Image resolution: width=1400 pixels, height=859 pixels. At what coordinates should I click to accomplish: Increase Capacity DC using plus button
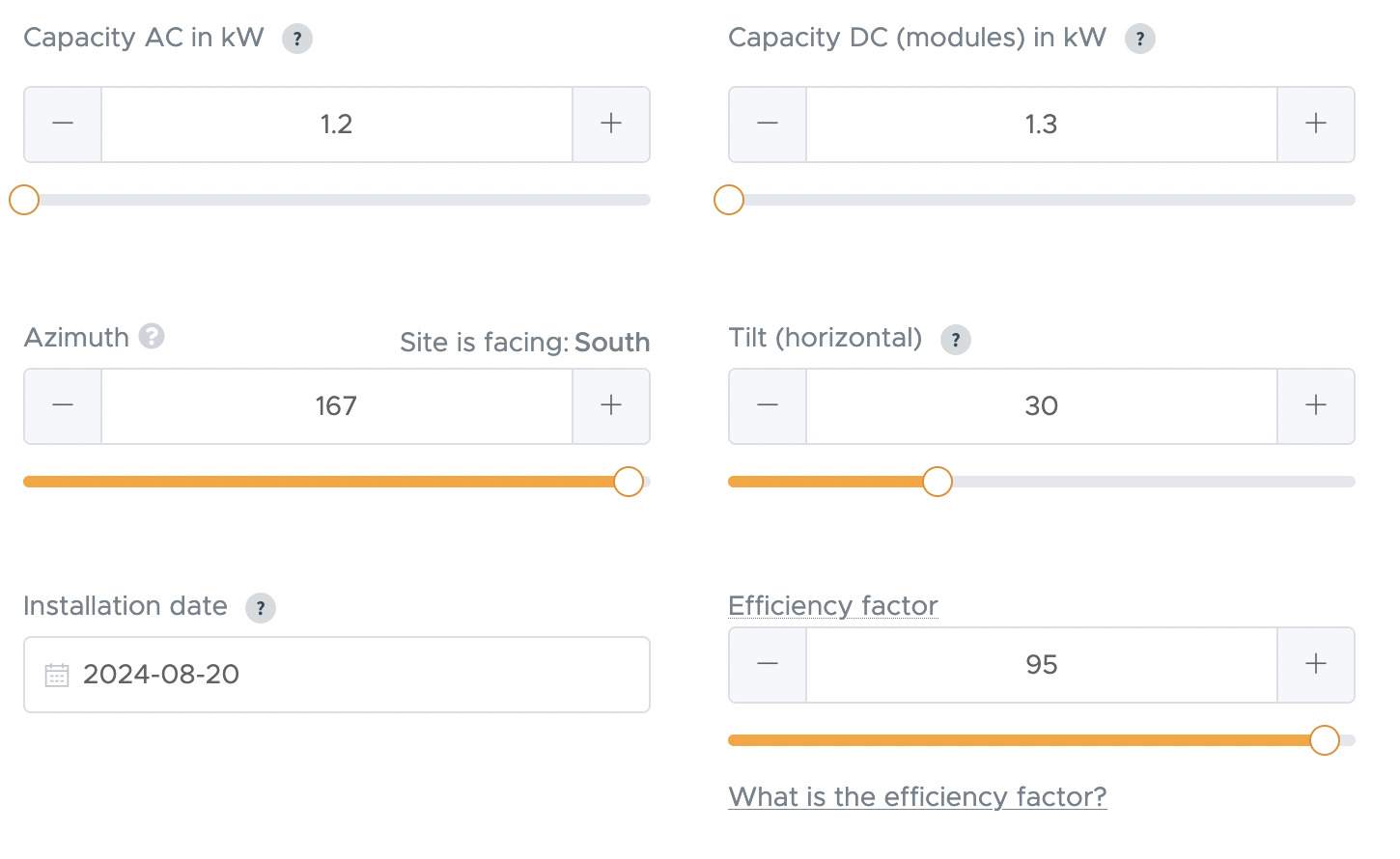point(1316,125)
